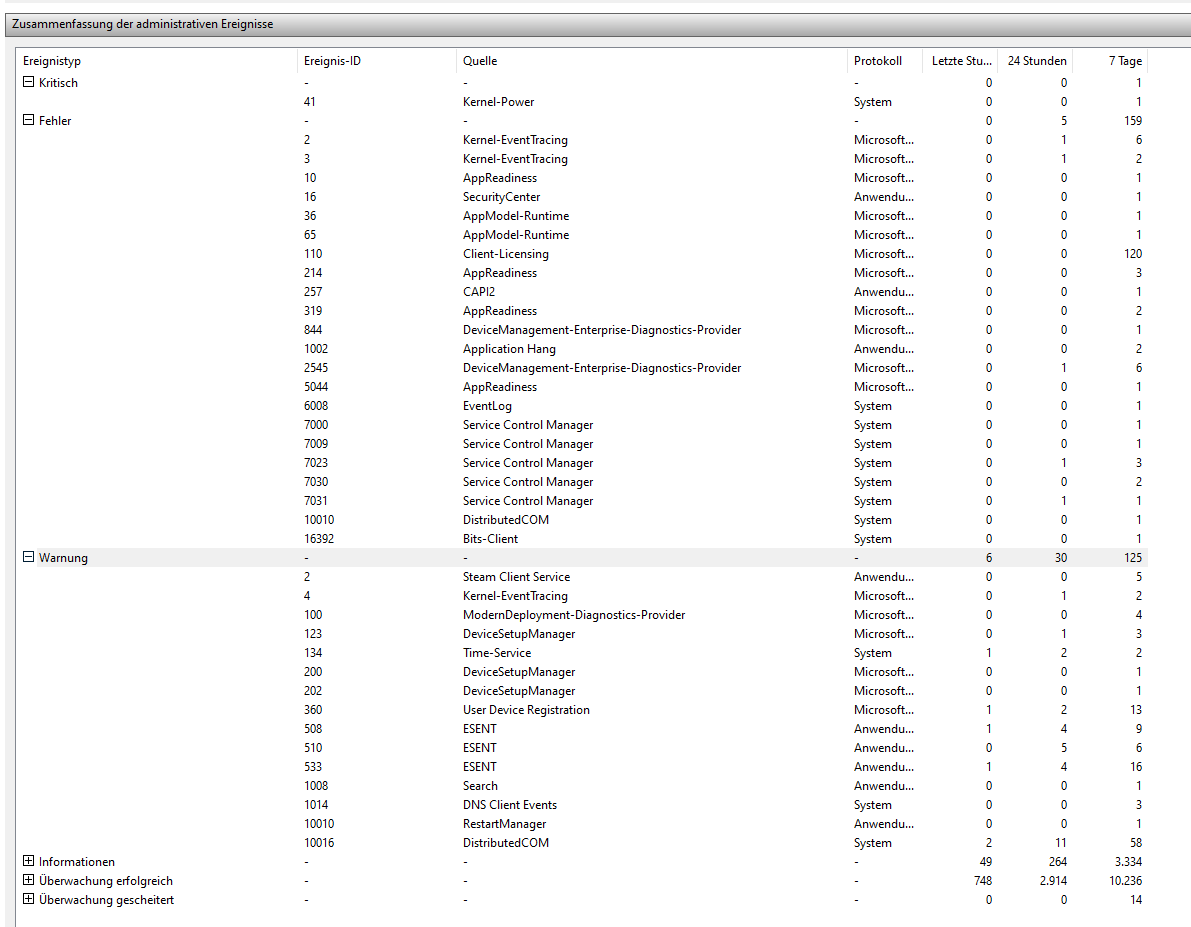Select the ESENT event 508 row

[582, 729]
